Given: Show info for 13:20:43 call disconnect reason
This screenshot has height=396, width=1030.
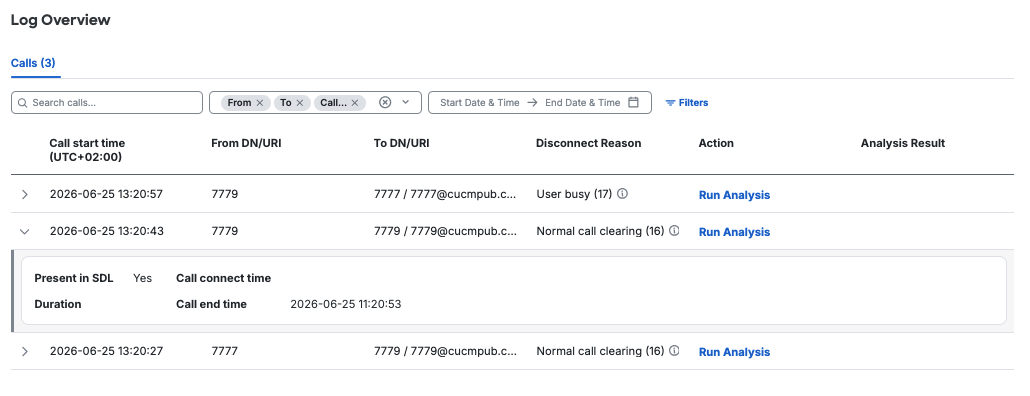Looking at the screenshot, I should tap(674, 231).
